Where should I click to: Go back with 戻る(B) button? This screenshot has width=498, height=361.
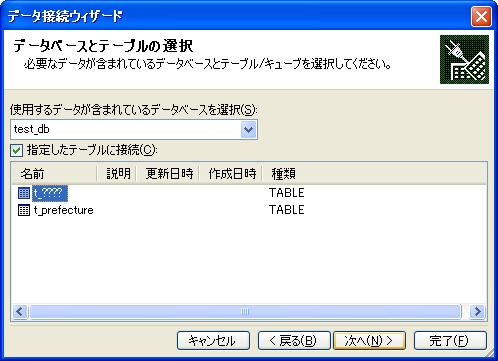[294, 341]
